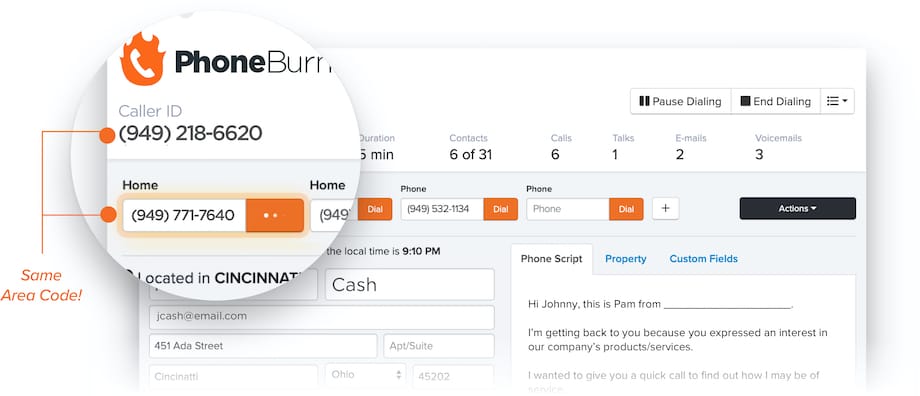Image resolution: width=920 pixels, height=396 pixels.
Task: Switch to the Property tab
Action: 625,259
